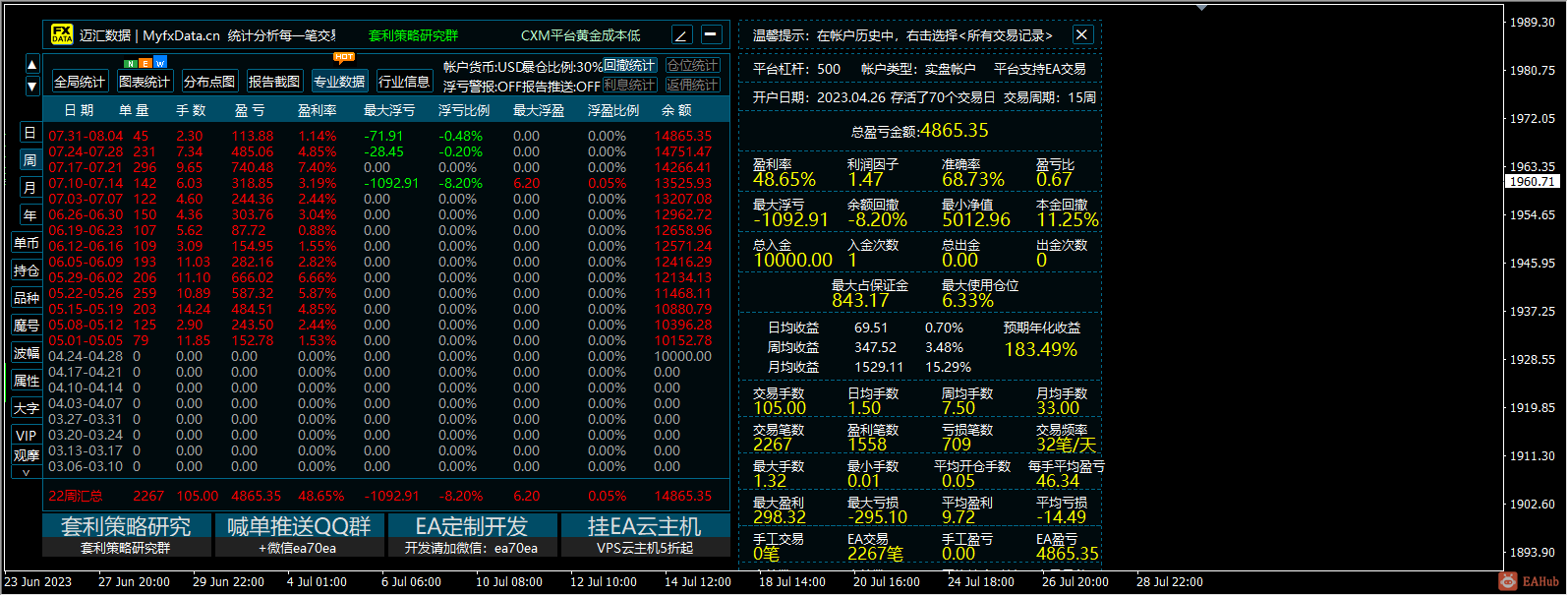Select the 持仓 sidebar button

27,270
